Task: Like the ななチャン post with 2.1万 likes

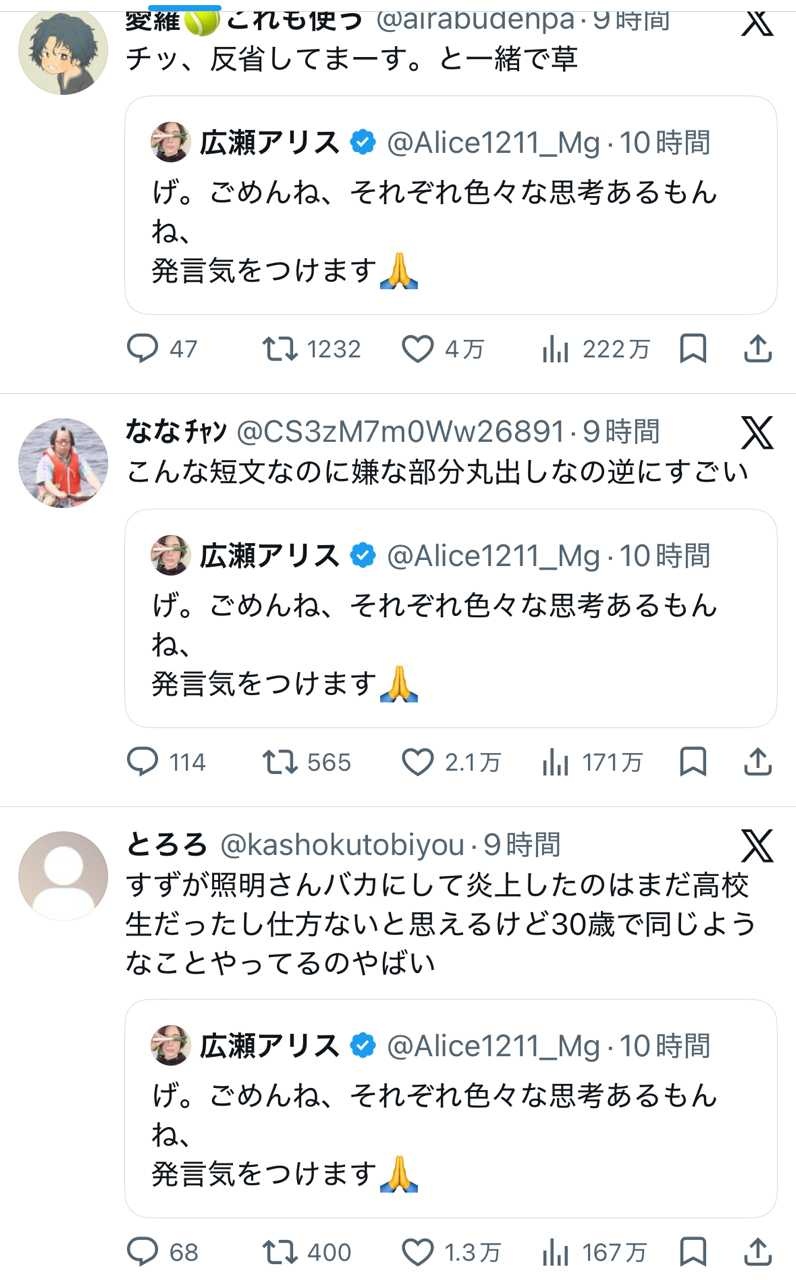Action: 417,763
